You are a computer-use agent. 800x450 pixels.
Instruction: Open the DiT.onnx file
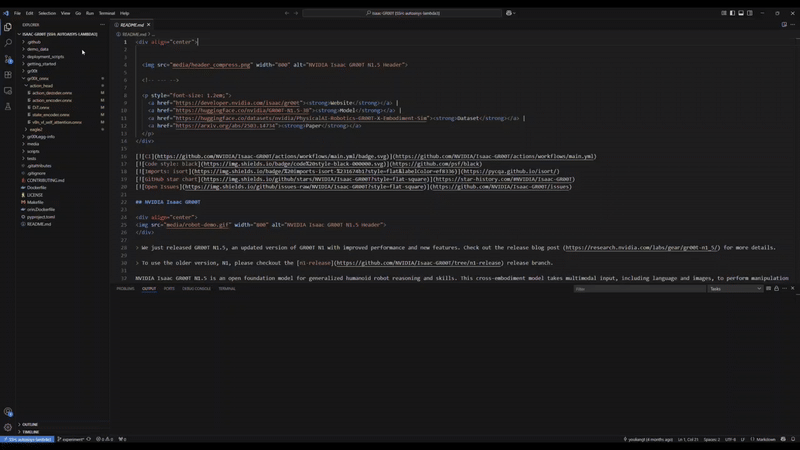(x=41, y=108)
